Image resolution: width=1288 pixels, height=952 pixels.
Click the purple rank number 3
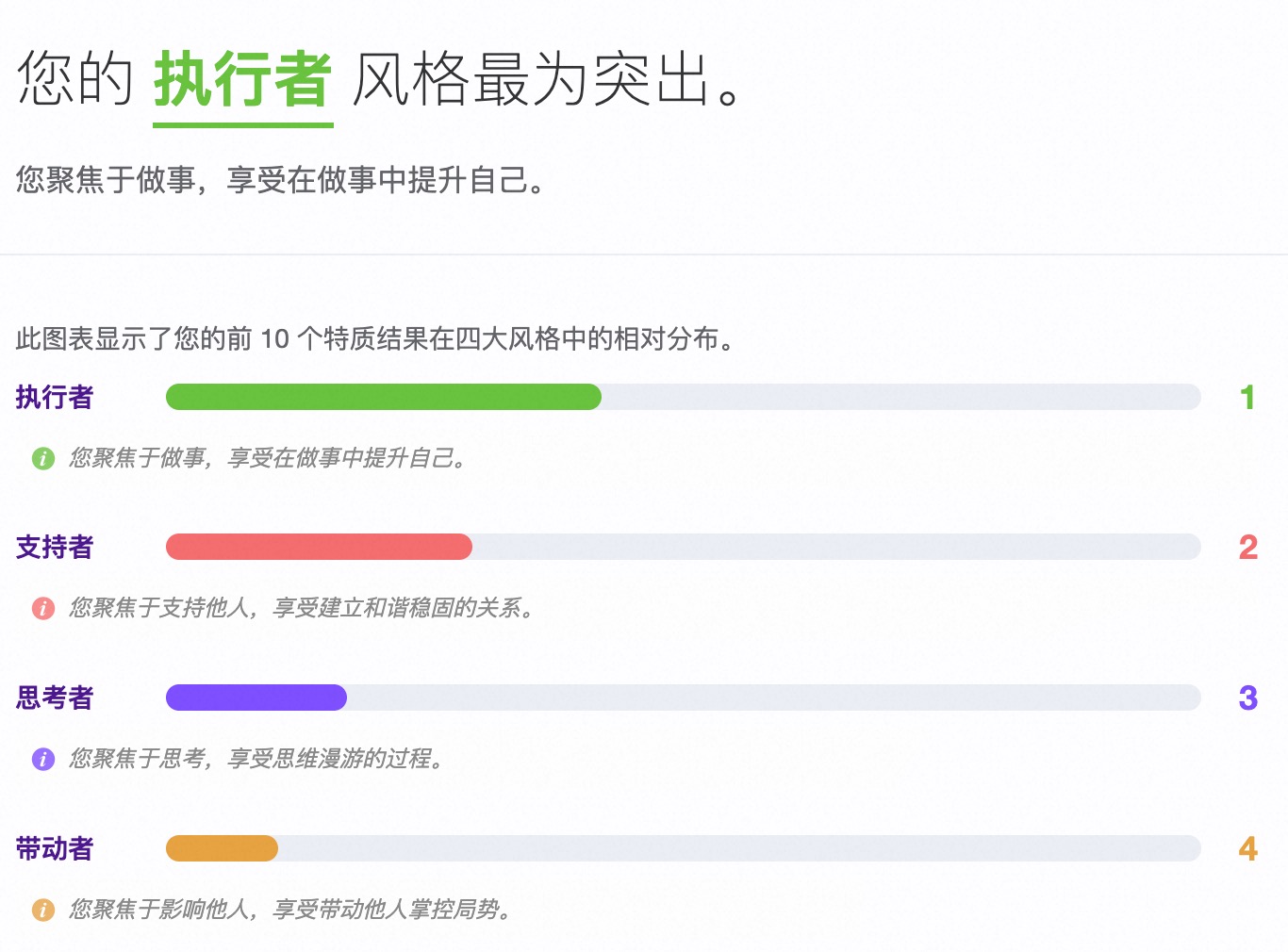tap(1247, 698)
